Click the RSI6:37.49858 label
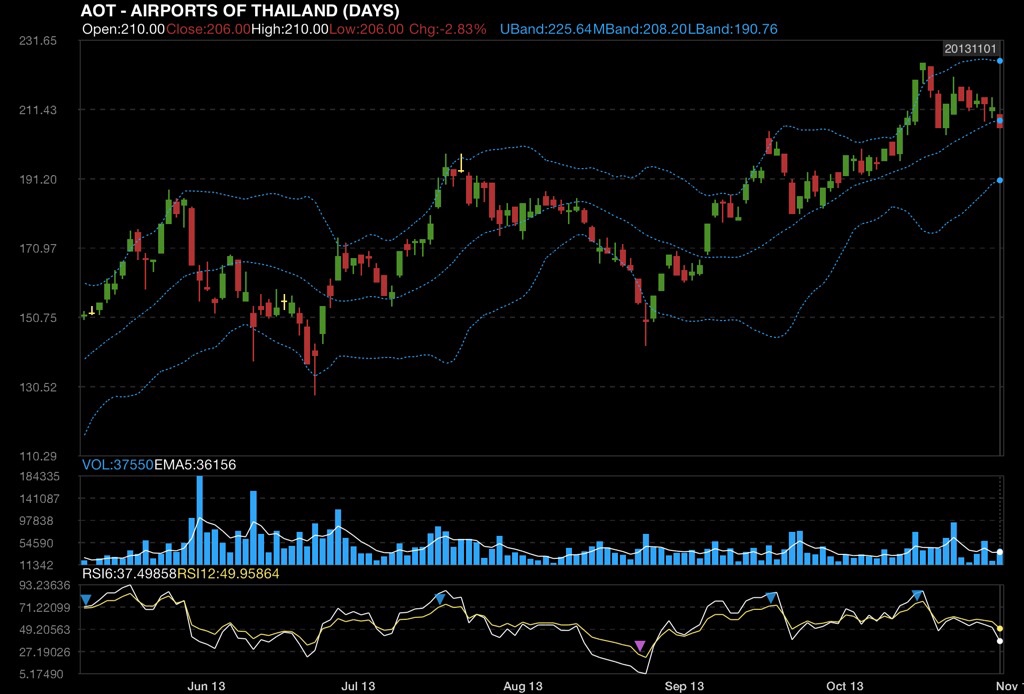Viewport: 1024px width, 694px height. [x=130, y=575]
